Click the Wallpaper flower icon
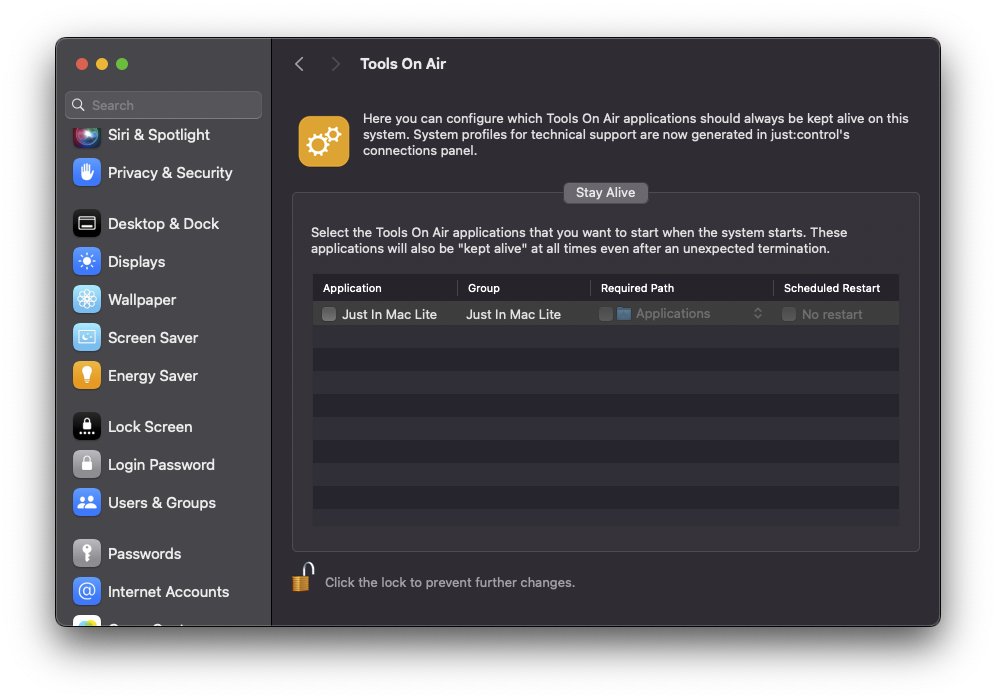996x700 pixels. (87, 300)
